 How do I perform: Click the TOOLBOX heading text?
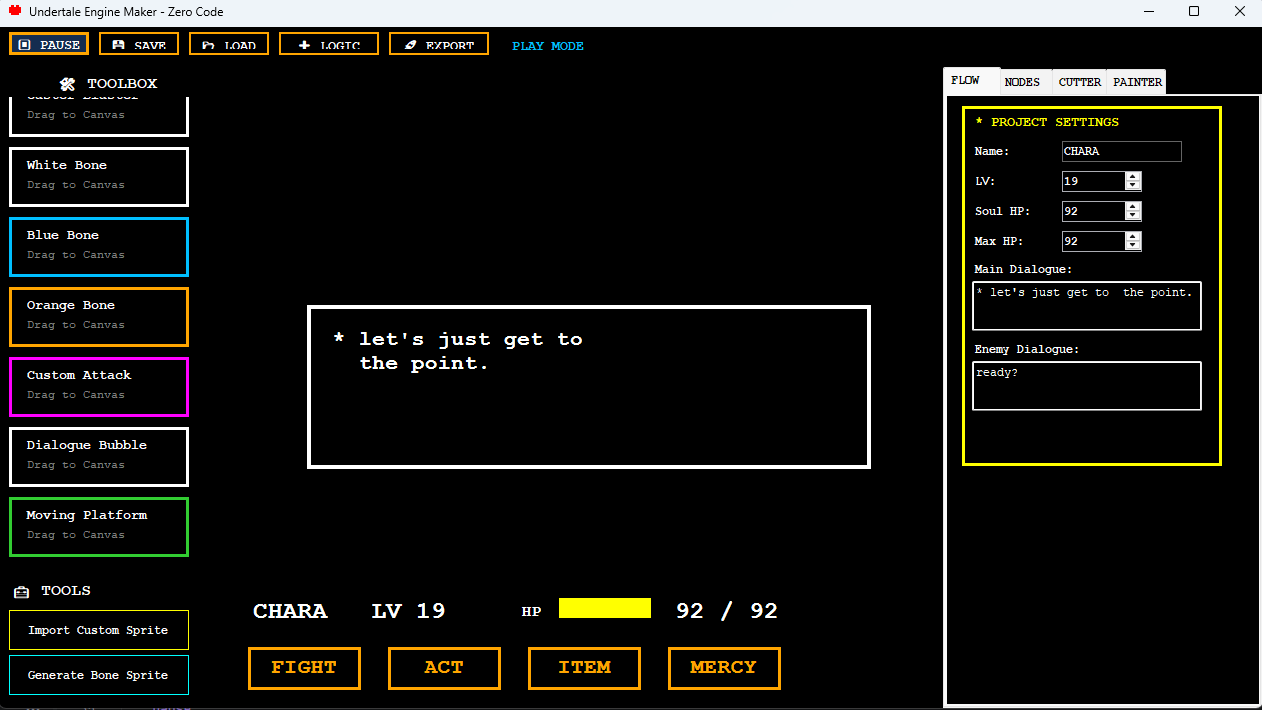pos(122,84)
